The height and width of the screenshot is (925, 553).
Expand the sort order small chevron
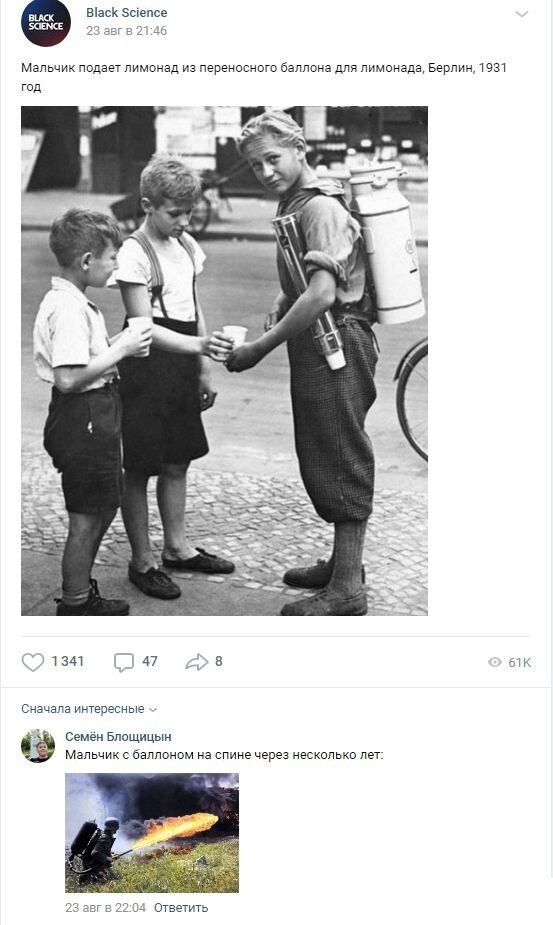tap(153, 710)
